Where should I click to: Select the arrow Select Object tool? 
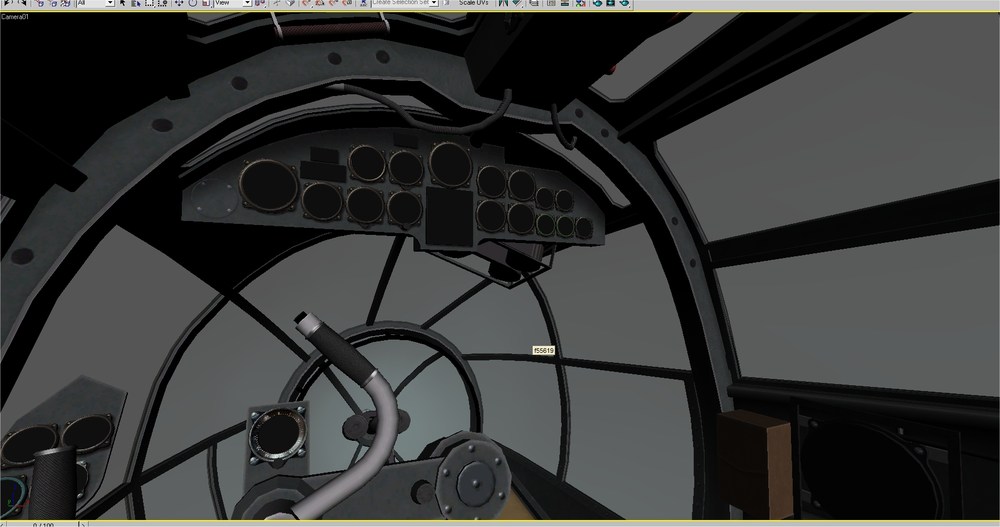pos(122,3)
